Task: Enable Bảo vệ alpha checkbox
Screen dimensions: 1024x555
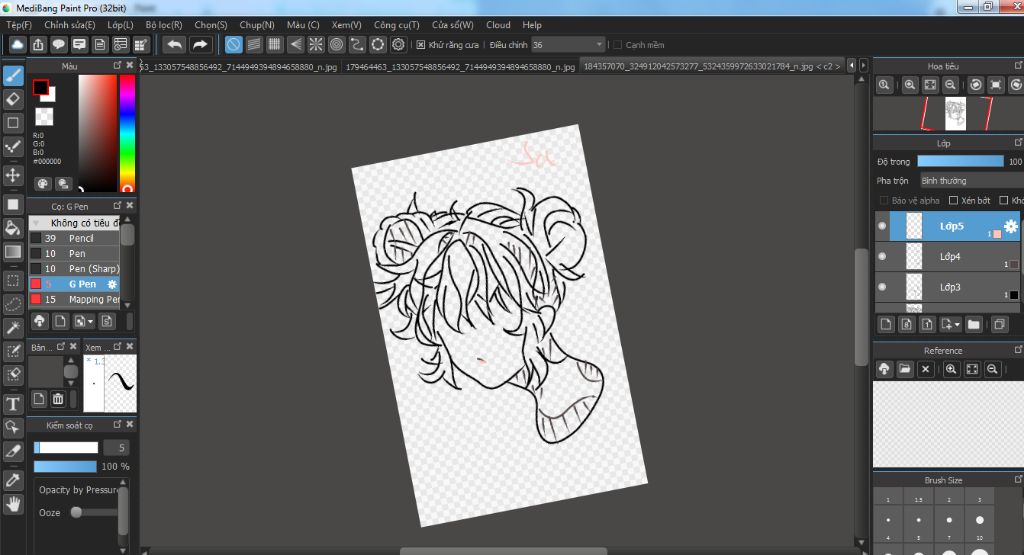Action: [884, 200]
